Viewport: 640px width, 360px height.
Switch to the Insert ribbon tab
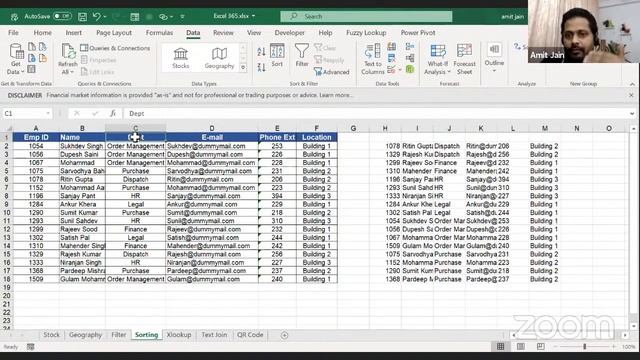[x=73, y=33]
